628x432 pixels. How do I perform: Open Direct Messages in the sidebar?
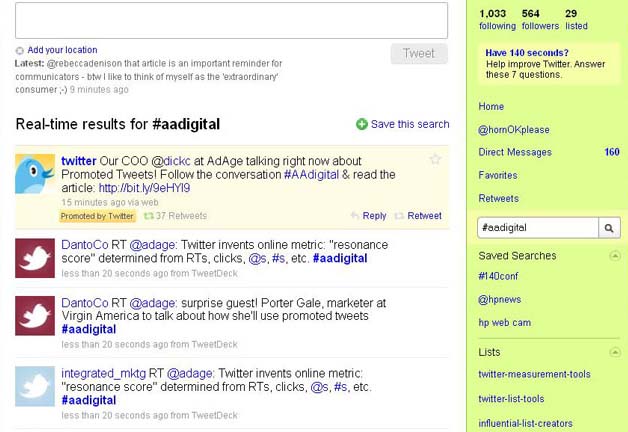point(515,152)
